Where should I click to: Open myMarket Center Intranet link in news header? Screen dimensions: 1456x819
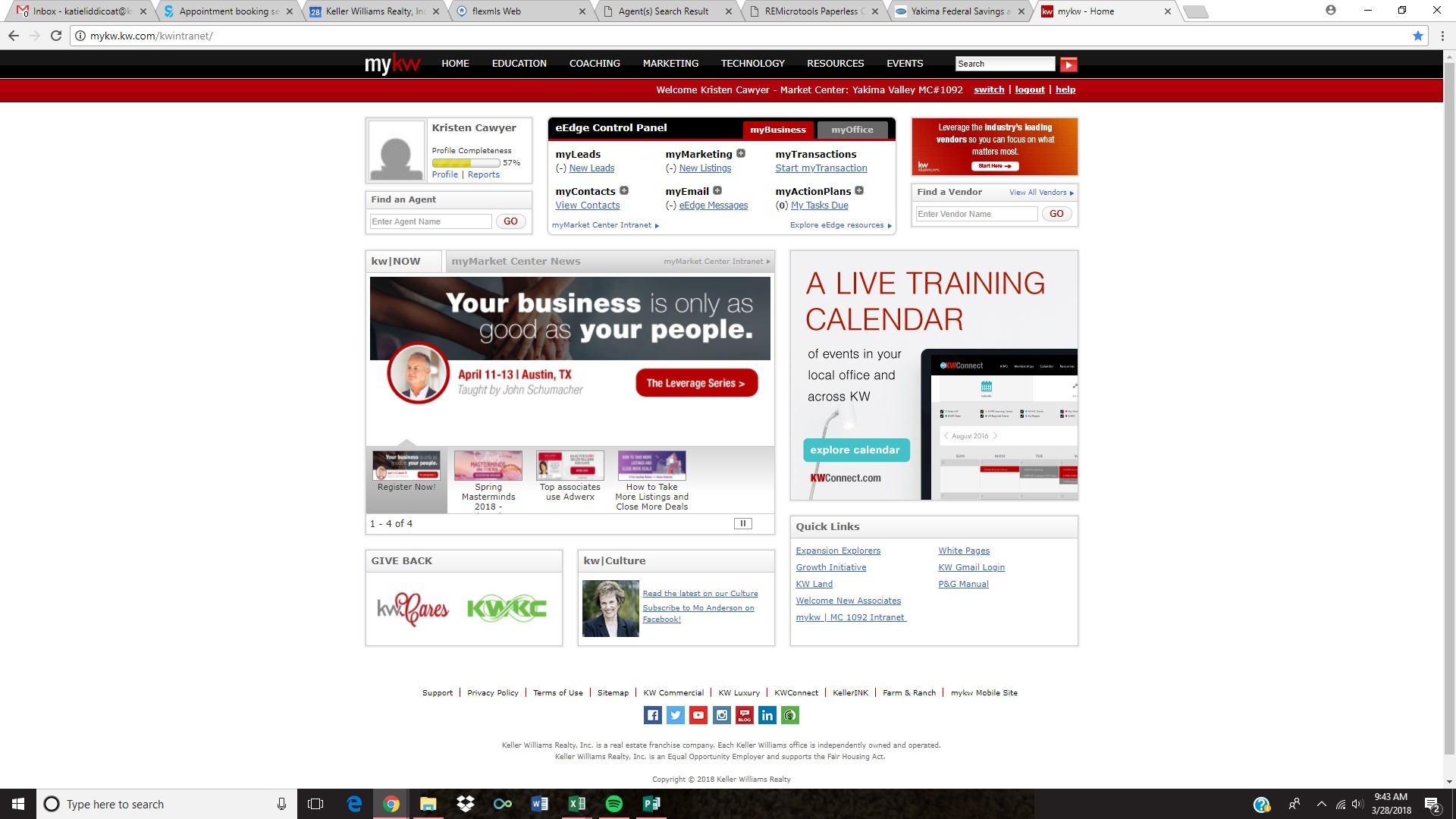[x=717, y=262]
